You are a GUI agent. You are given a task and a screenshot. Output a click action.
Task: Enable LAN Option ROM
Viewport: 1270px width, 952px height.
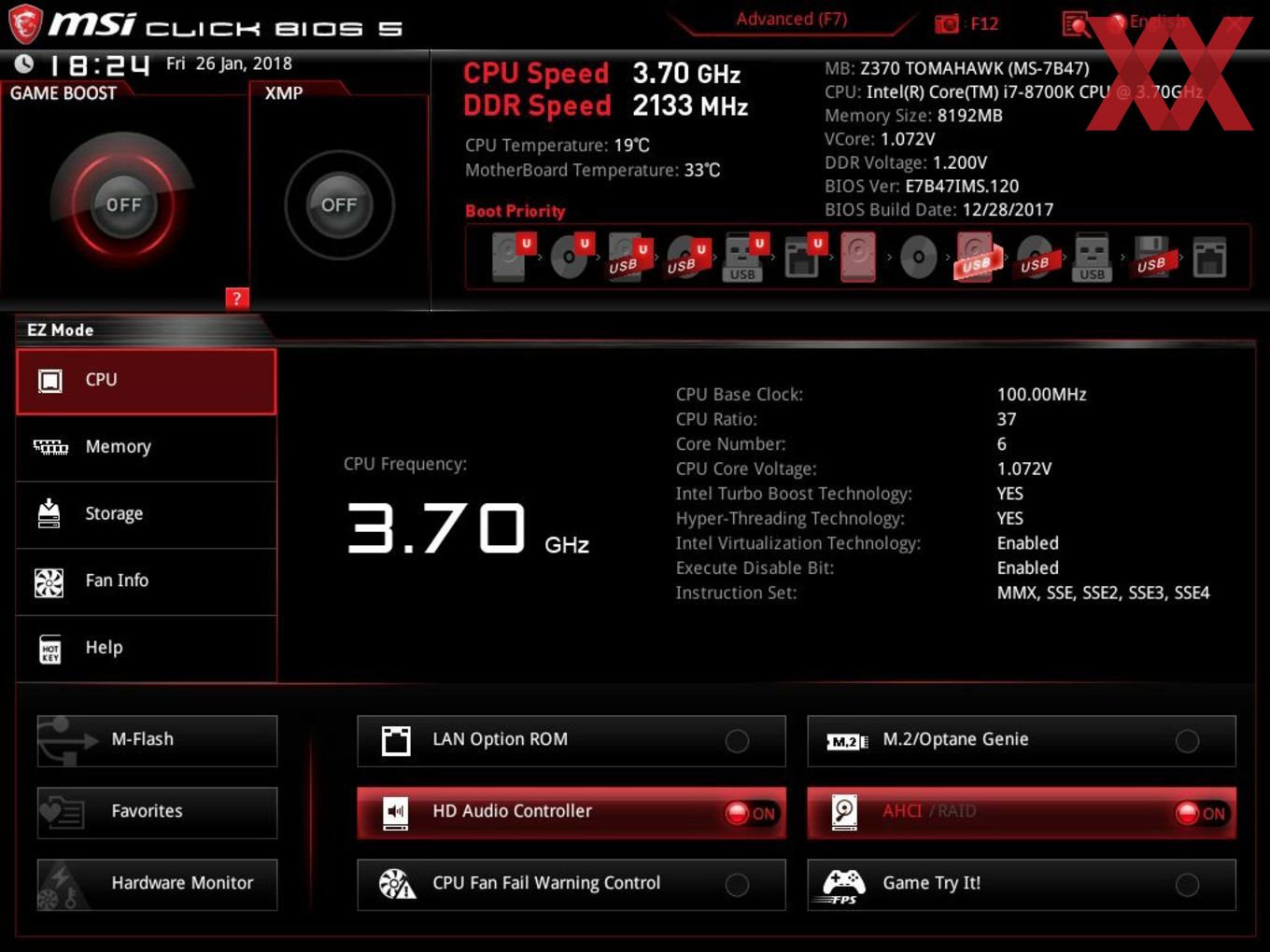coord(571,741)
